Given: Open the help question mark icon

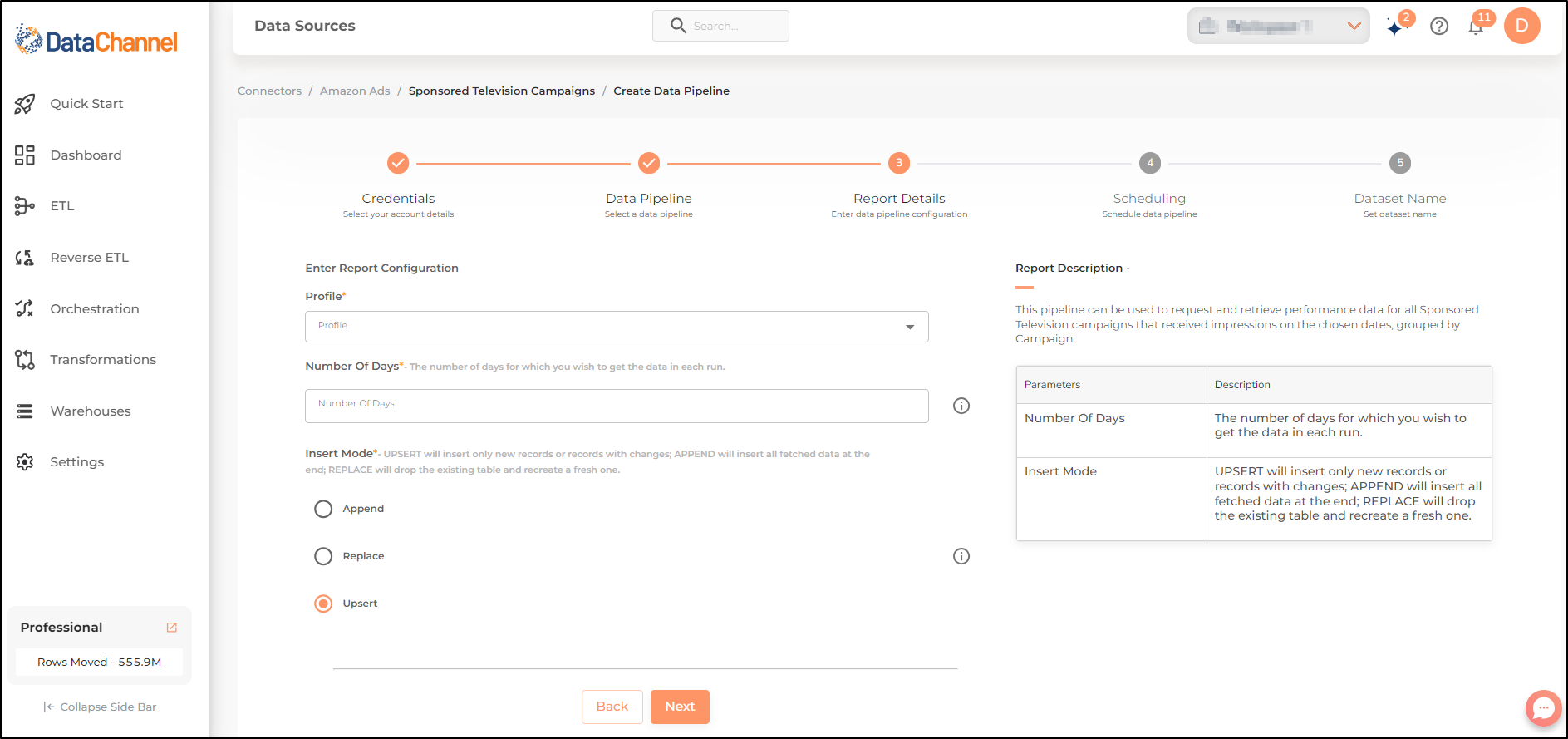Looking at the screenshot, I should point(1439,27).
